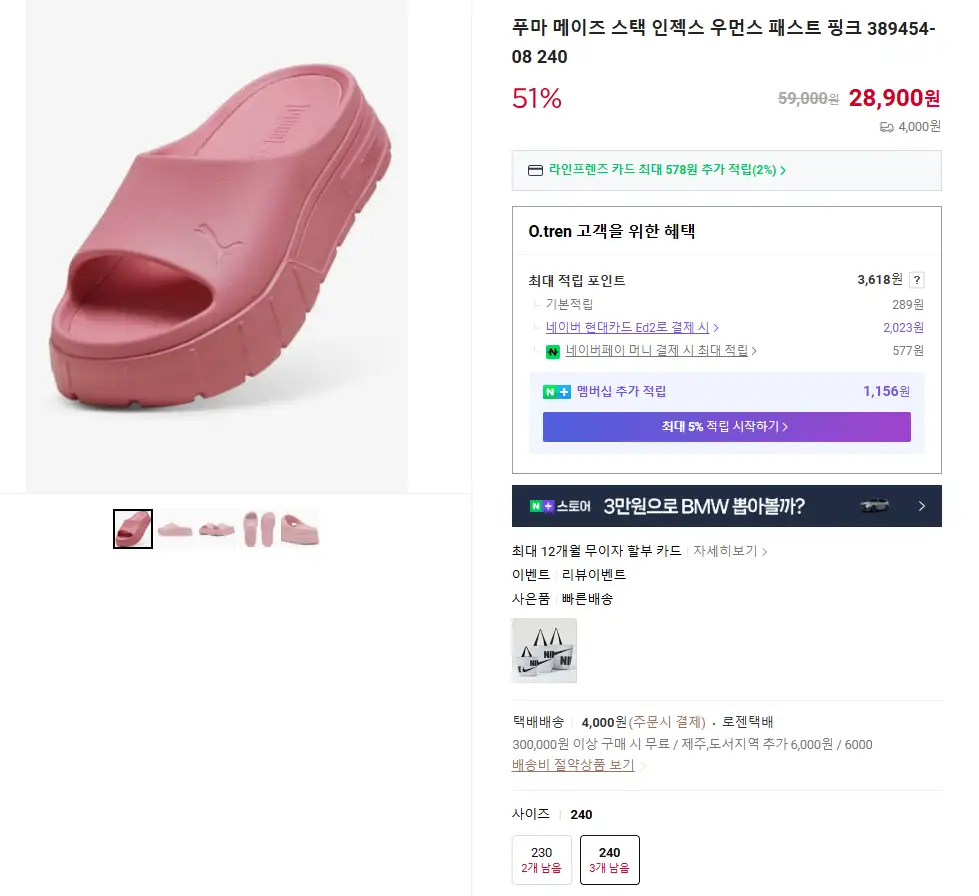View the top-down pair of slides thumbnail
The height and width of the screenshot is (896, 979).
pyautogui.click(x=258, y=528)
